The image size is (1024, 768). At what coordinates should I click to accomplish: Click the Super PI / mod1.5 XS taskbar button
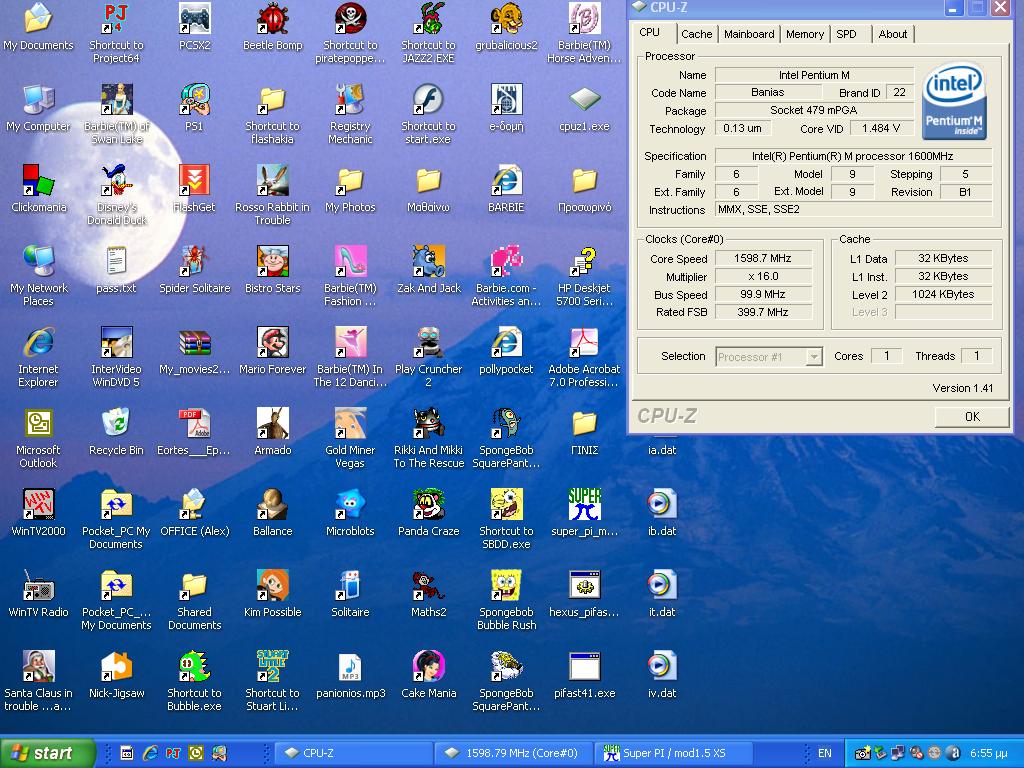click(673, 753)
